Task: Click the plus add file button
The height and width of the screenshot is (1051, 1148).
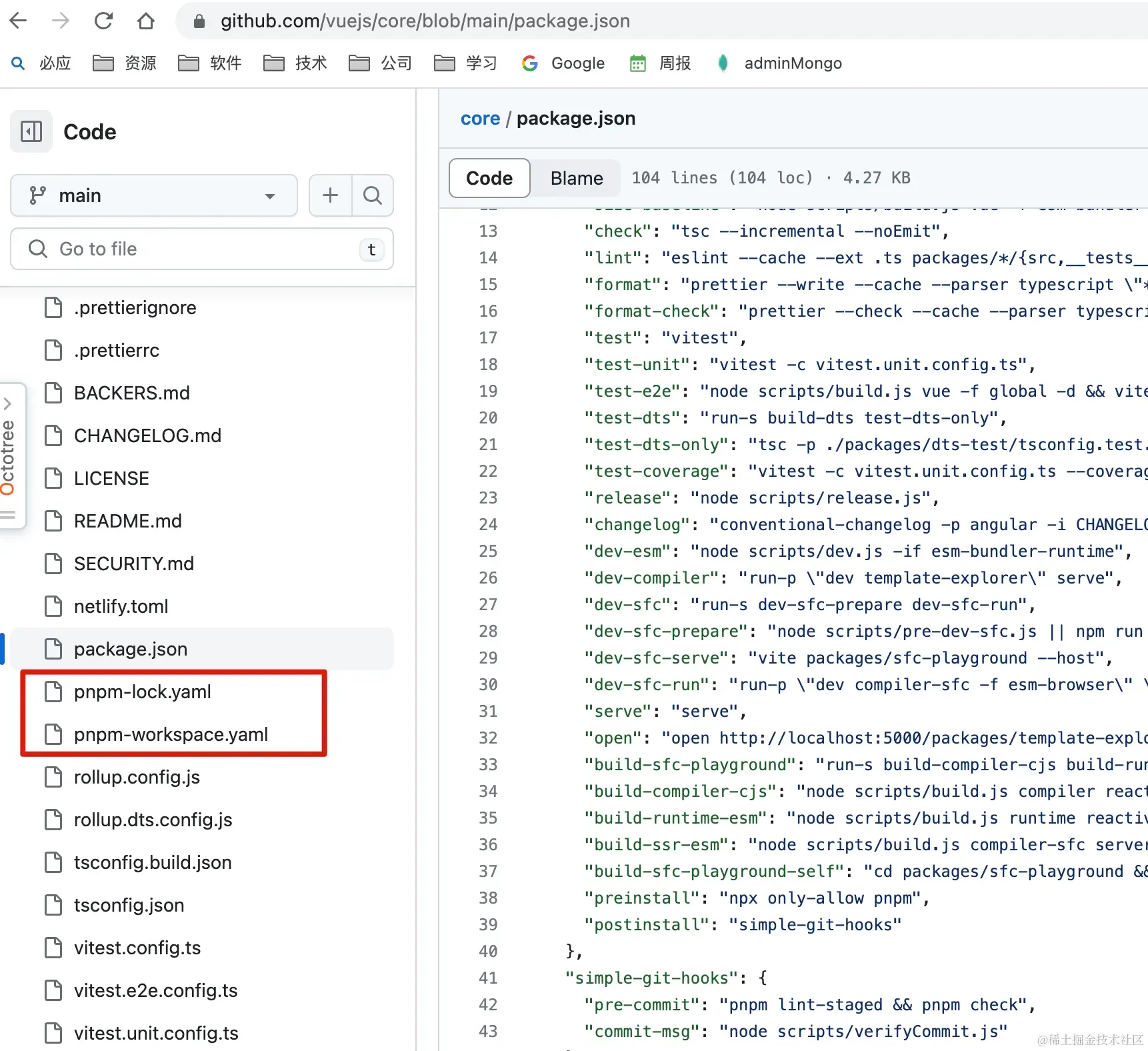Action: [330, 195]
